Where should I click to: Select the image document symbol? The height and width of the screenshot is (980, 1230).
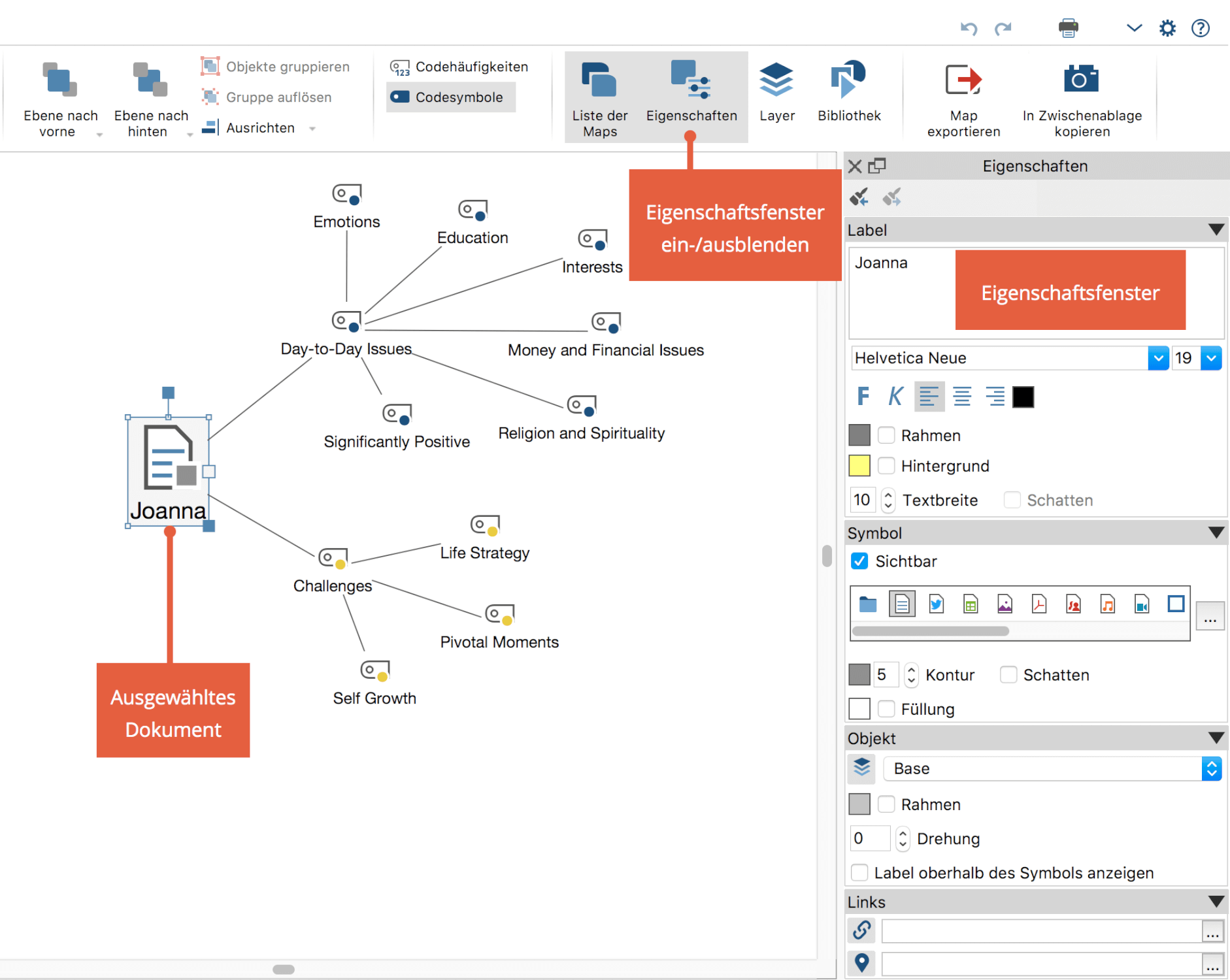coord(1005,604)
